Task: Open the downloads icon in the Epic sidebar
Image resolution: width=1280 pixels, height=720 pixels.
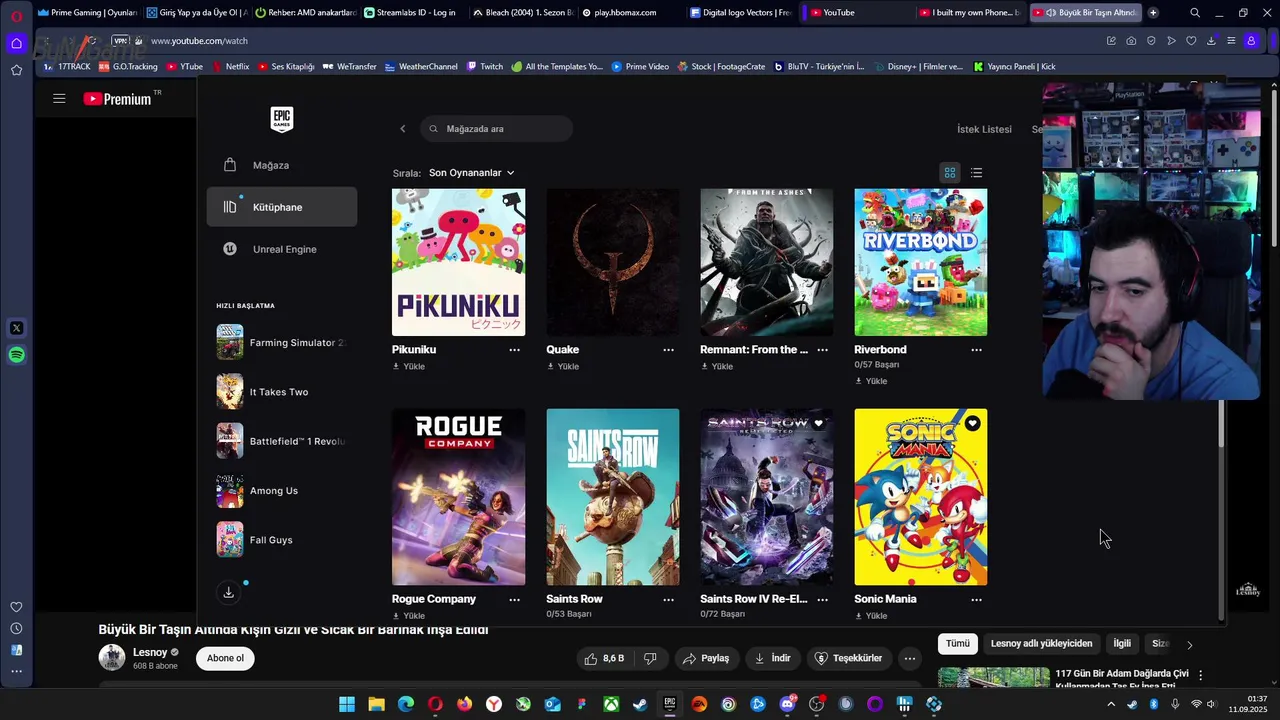Action: pos(228,592)
